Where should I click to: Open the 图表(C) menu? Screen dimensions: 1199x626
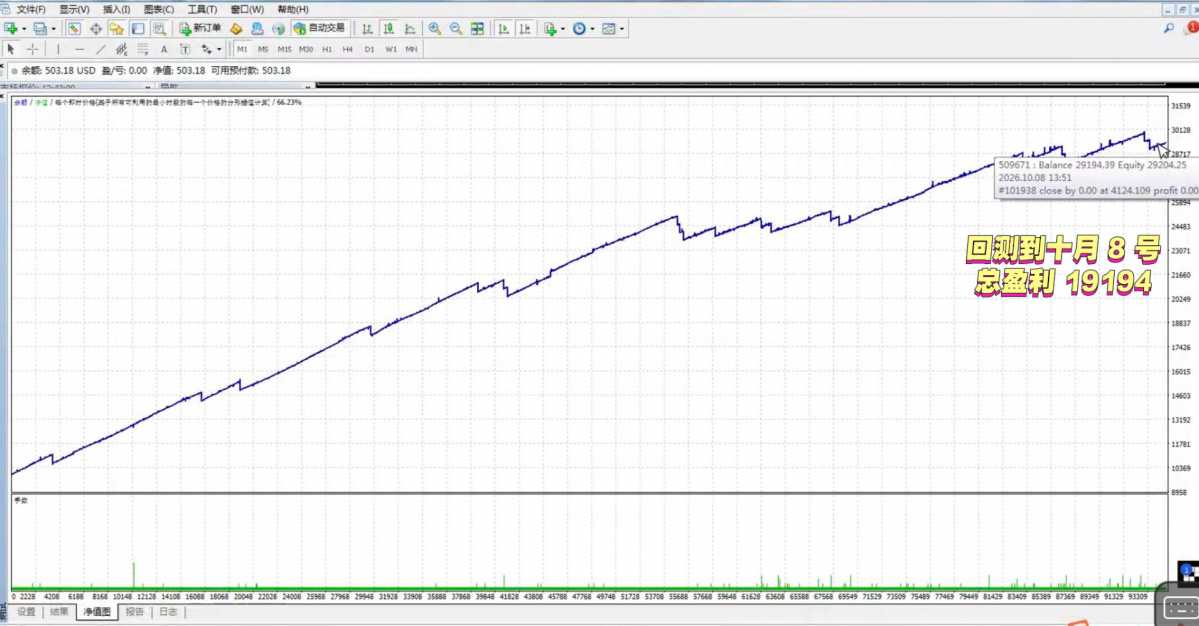(x=159, y=9)
